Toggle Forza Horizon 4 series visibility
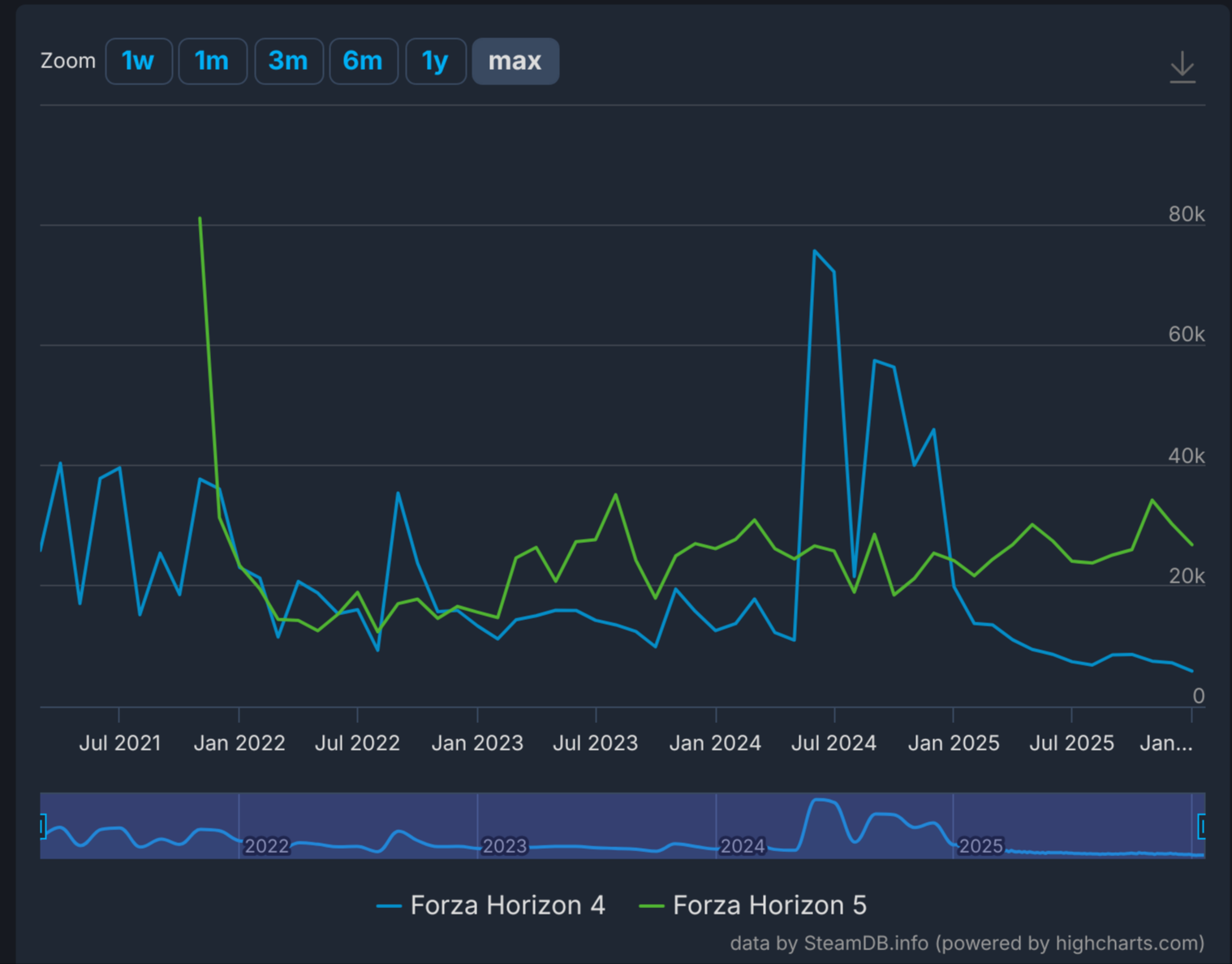 (x=492, y=905)
